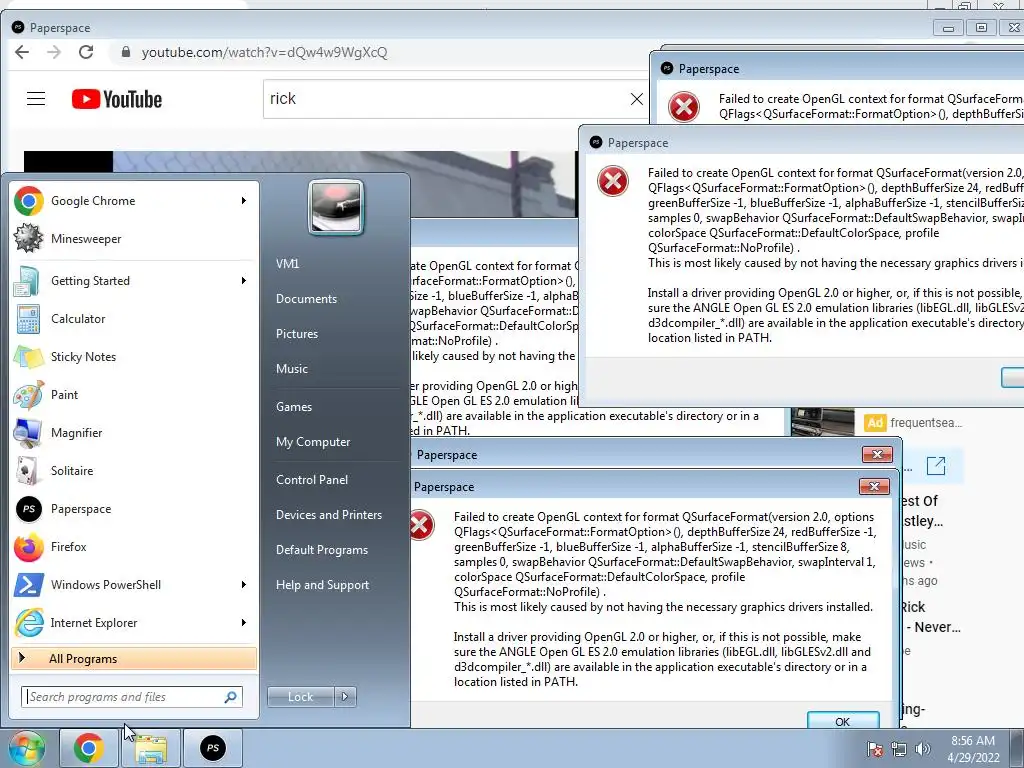
Task: Open VM1 user folder
Action: (287, 264)
